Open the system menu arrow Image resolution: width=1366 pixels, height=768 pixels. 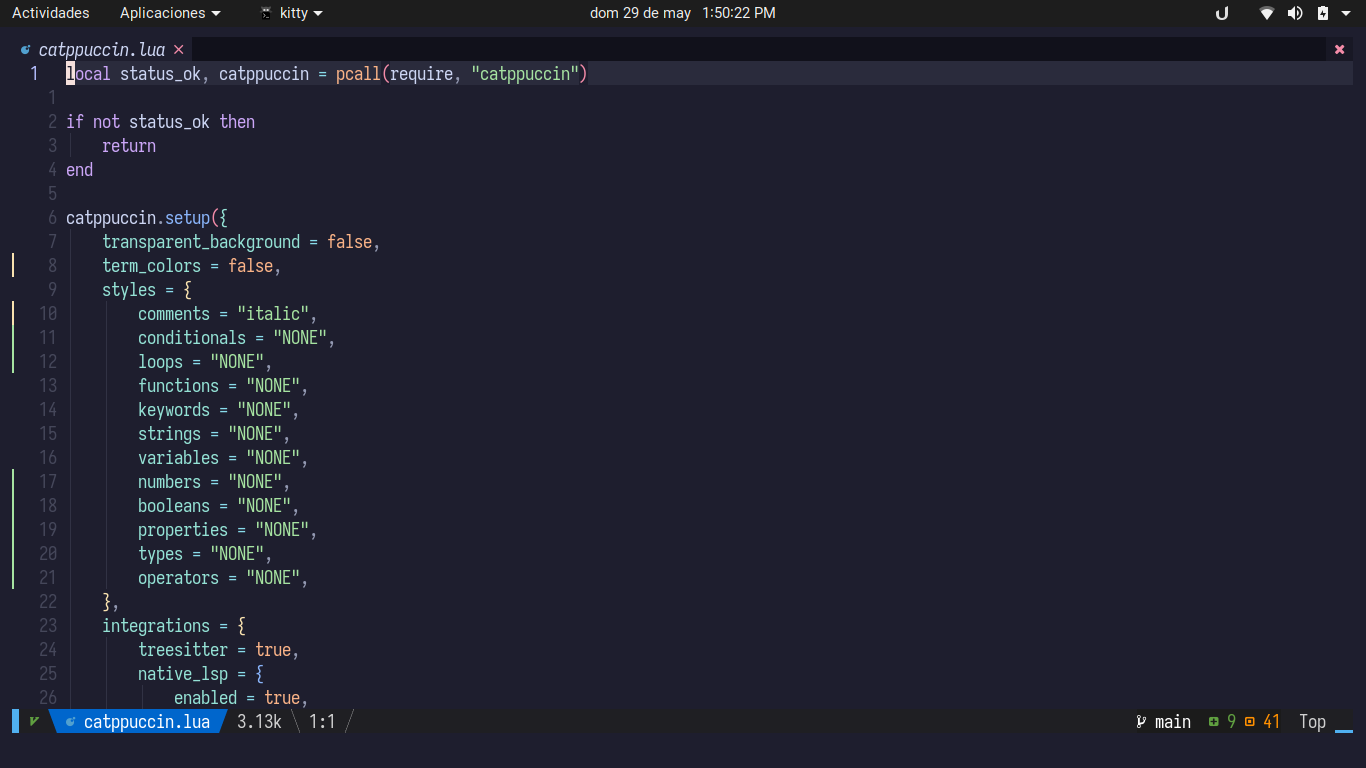pos(1347,14)
